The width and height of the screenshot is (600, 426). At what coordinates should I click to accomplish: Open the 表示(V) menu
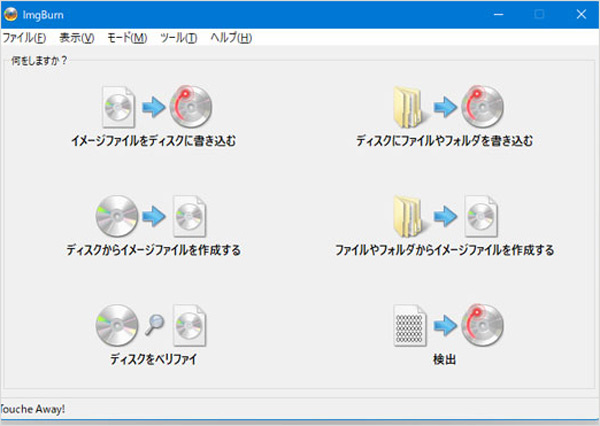click(76, 38)
